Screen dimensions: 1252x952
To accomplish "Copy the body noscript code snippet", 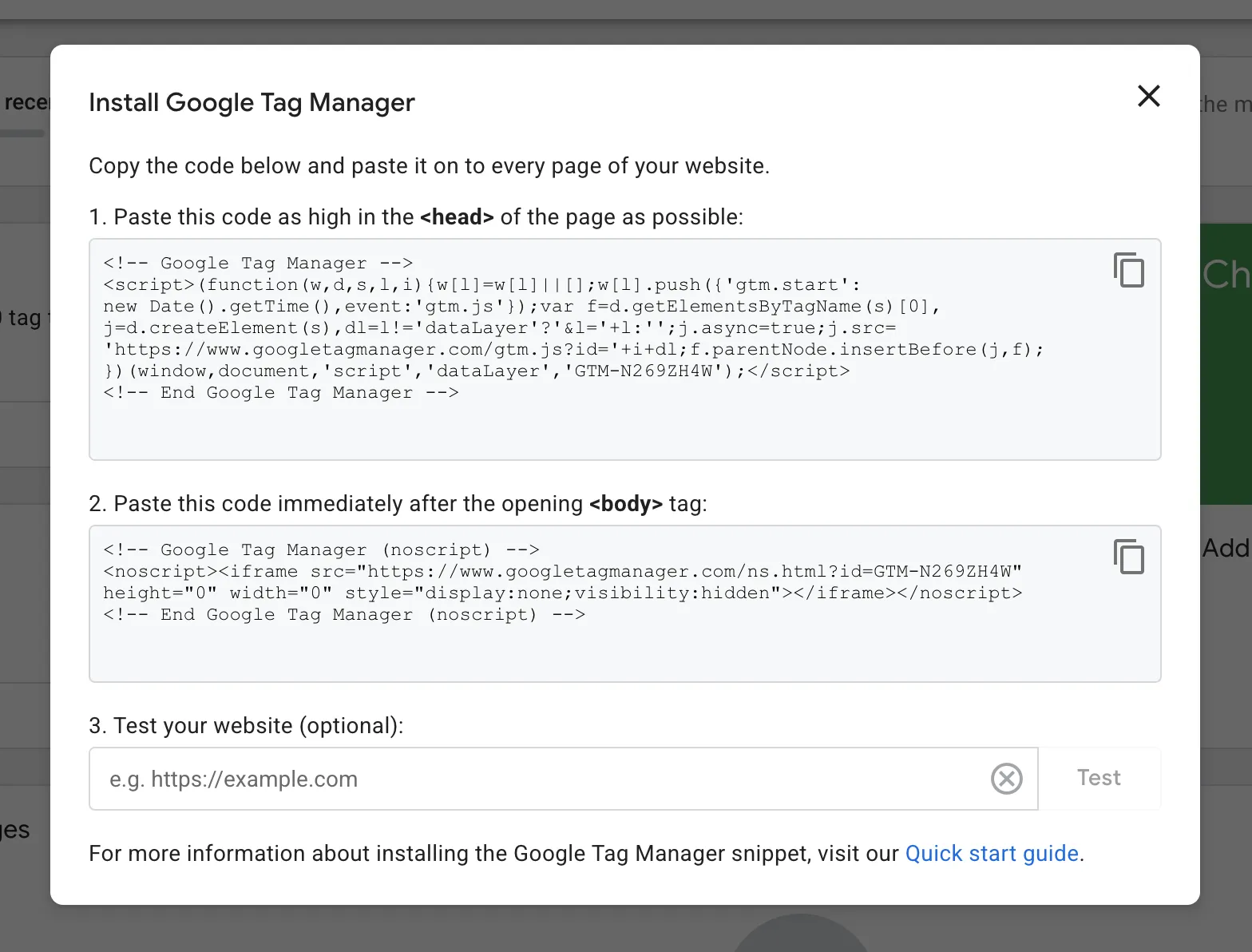I will (x=1128, y=557).
